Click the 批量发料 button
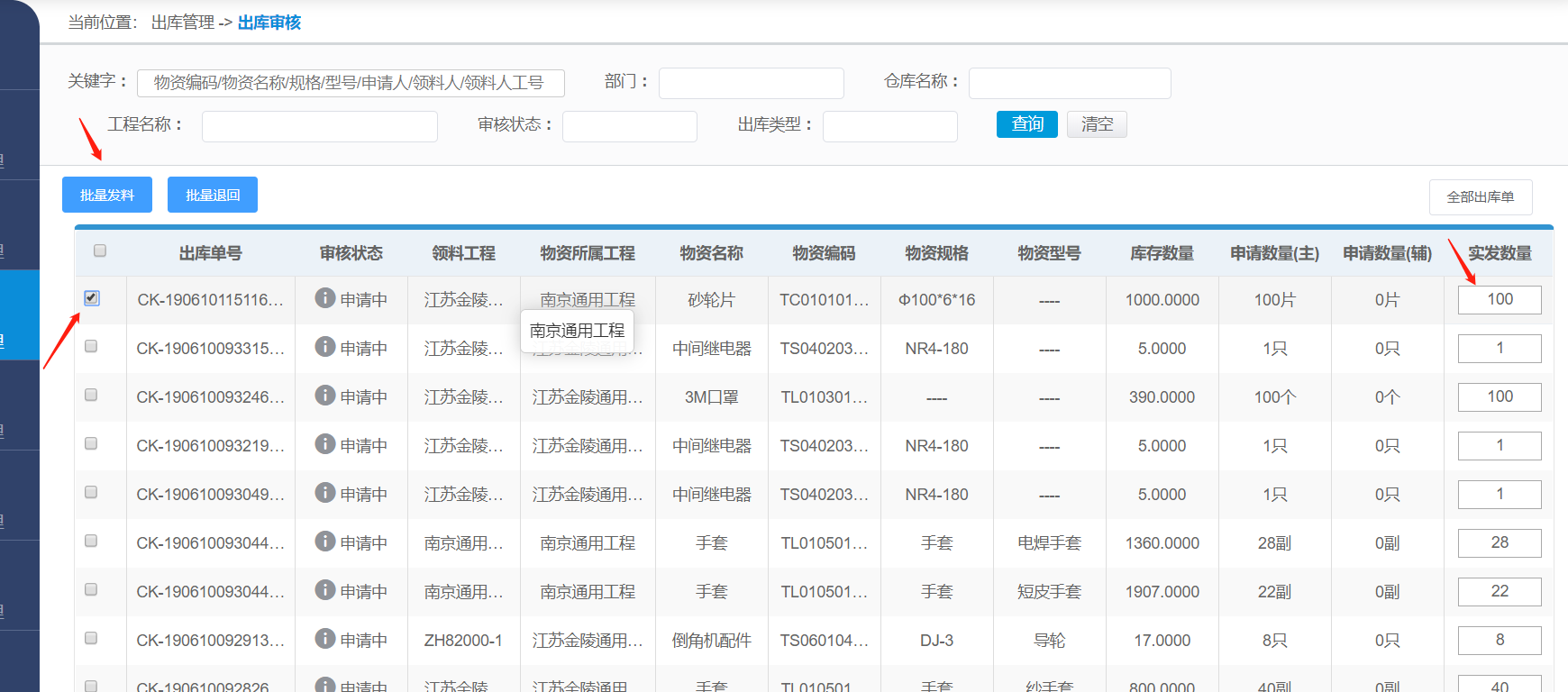This screenshot has height=692, width=1568. [107, 195]
